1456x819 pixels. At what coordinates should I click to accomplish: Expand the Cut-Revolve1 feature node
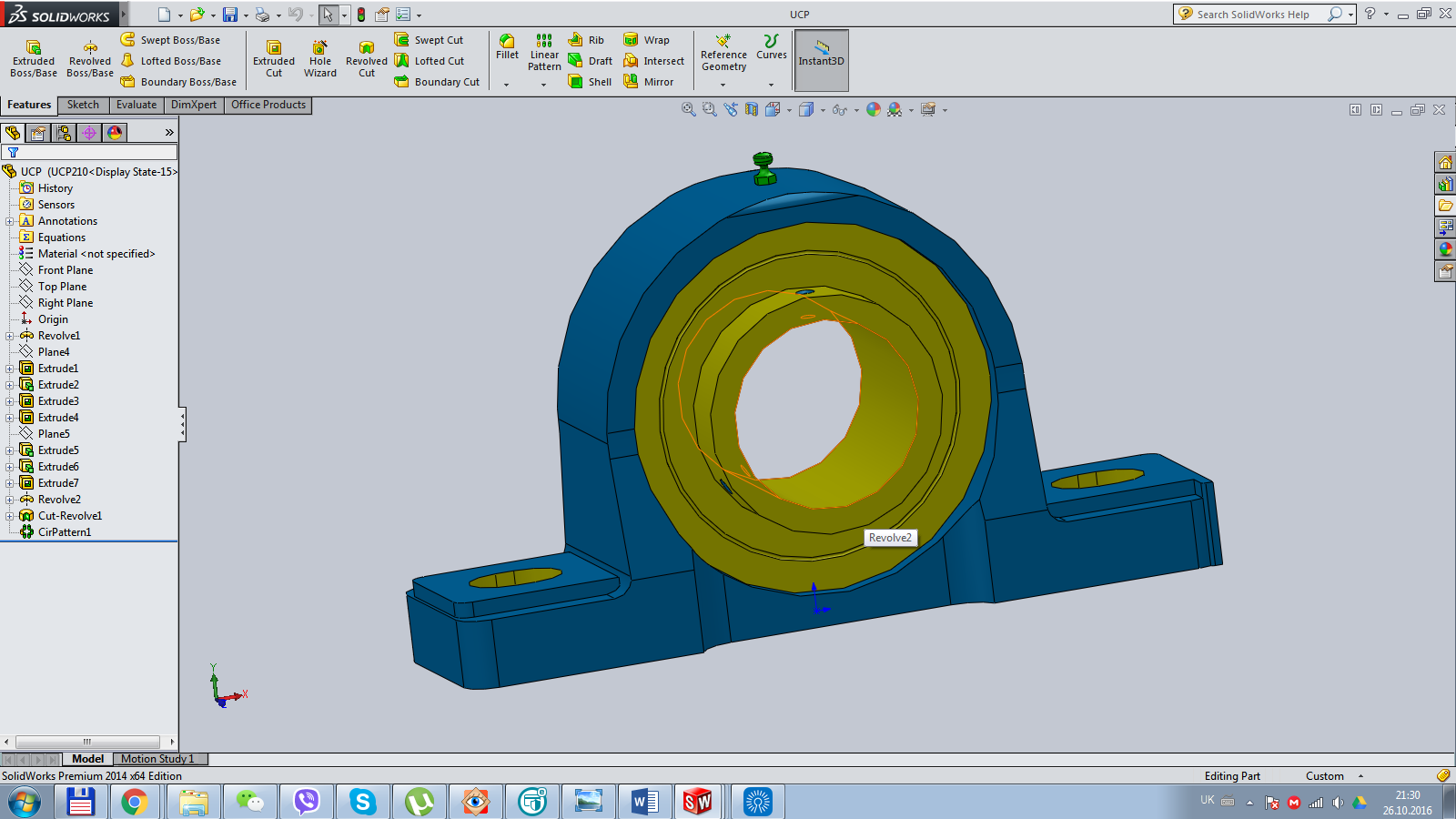[x=10, y=516]
